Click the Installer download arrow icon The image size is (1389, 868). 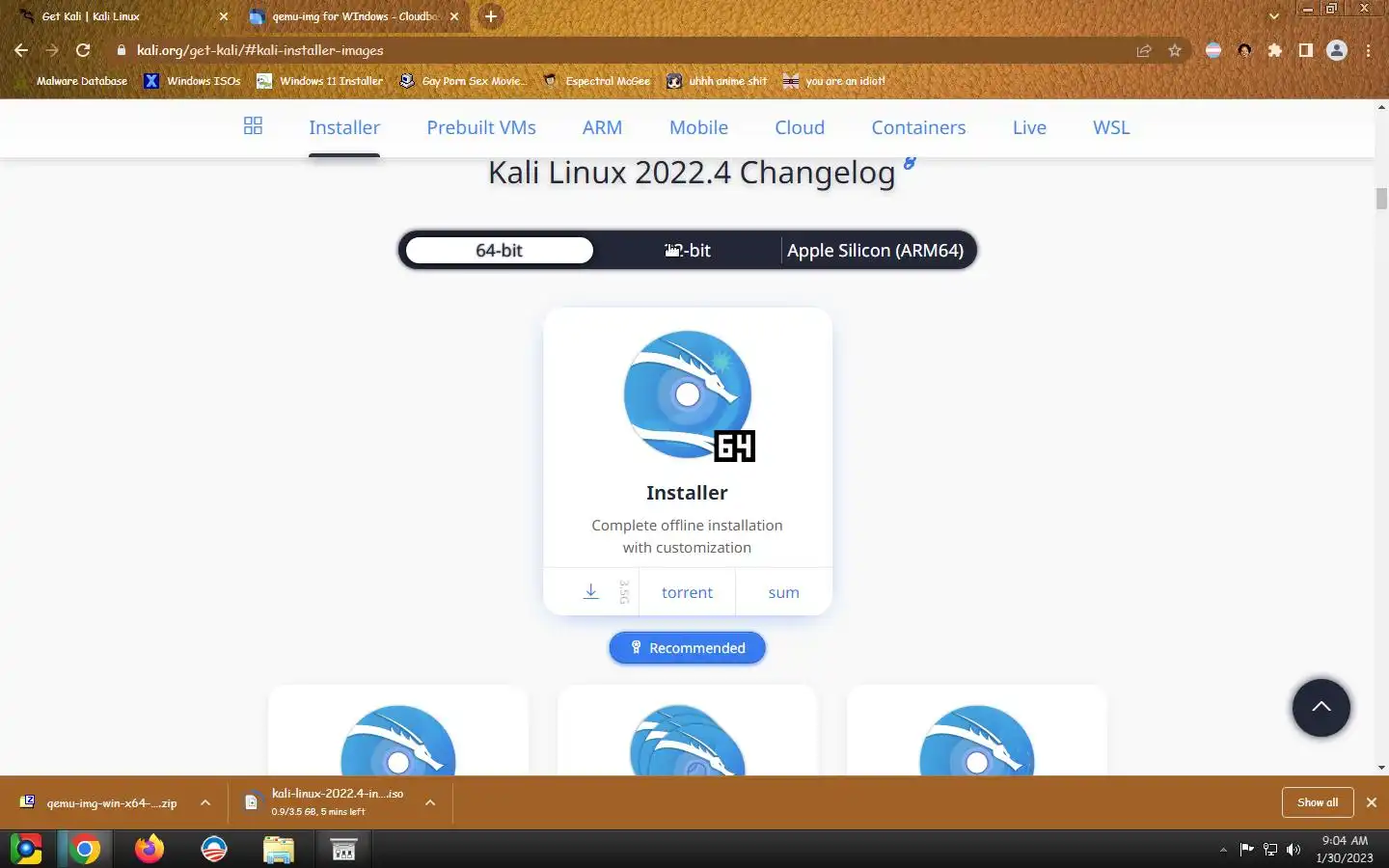tap(591, 591)
